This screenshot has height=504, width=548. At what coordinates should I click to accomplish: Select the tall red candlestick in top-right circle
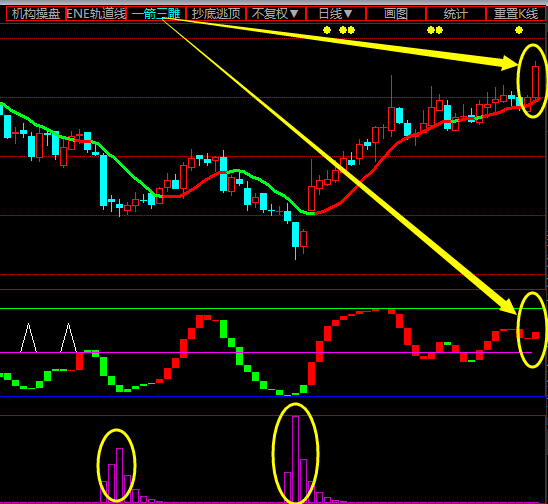[x=535, y=82]
